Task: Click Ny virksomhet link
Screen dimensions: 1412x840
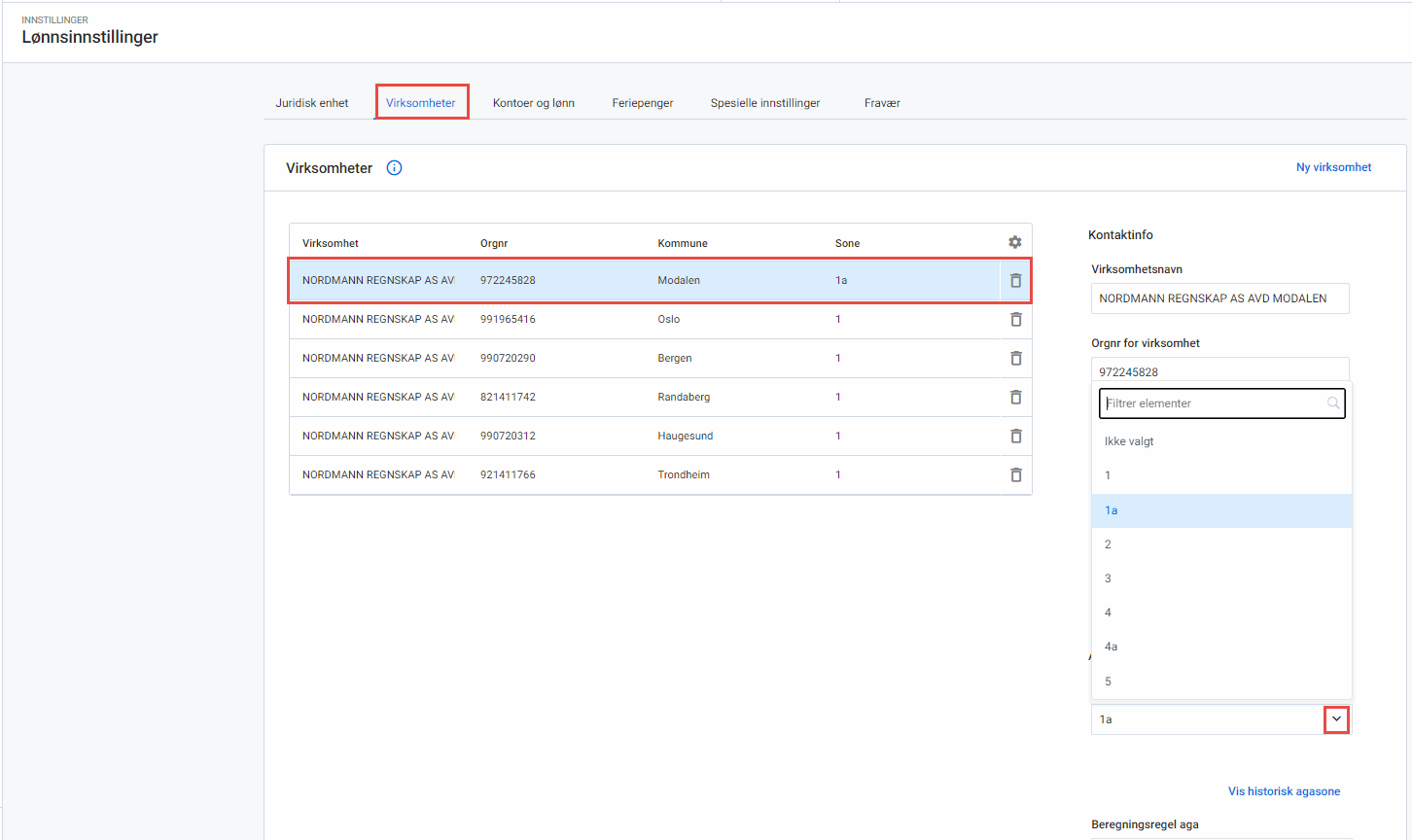Action: tap(1333, 167)
